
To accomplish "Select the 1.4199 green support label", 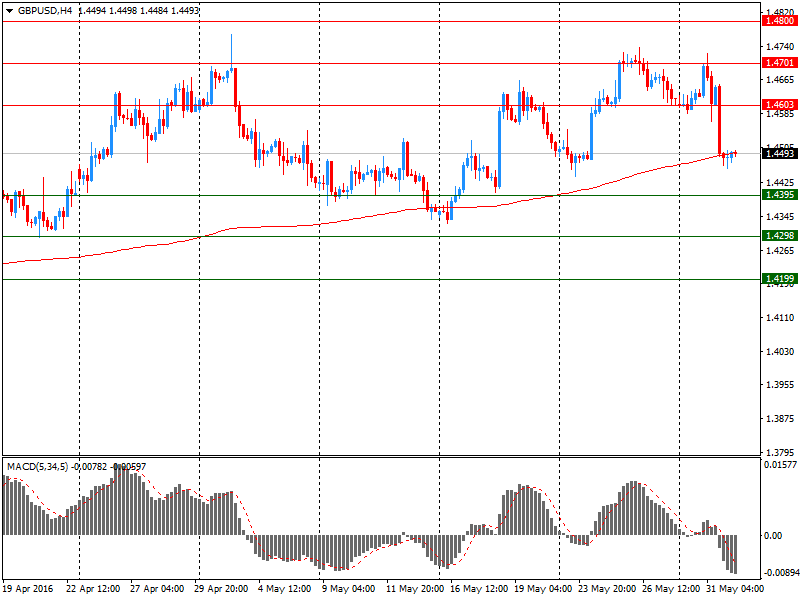I will pos(780,279).
